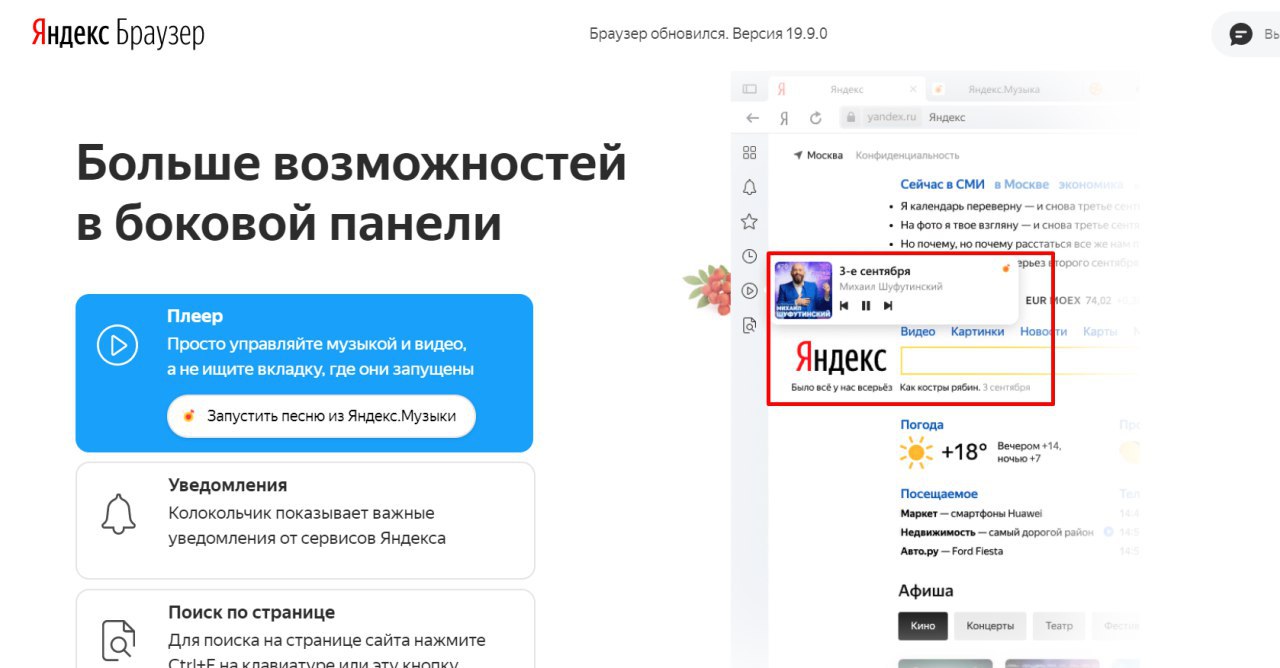The image size is (1280, 668).
Task: Open player play icon in browser sidebar
Action: click(x=749, y=291)
